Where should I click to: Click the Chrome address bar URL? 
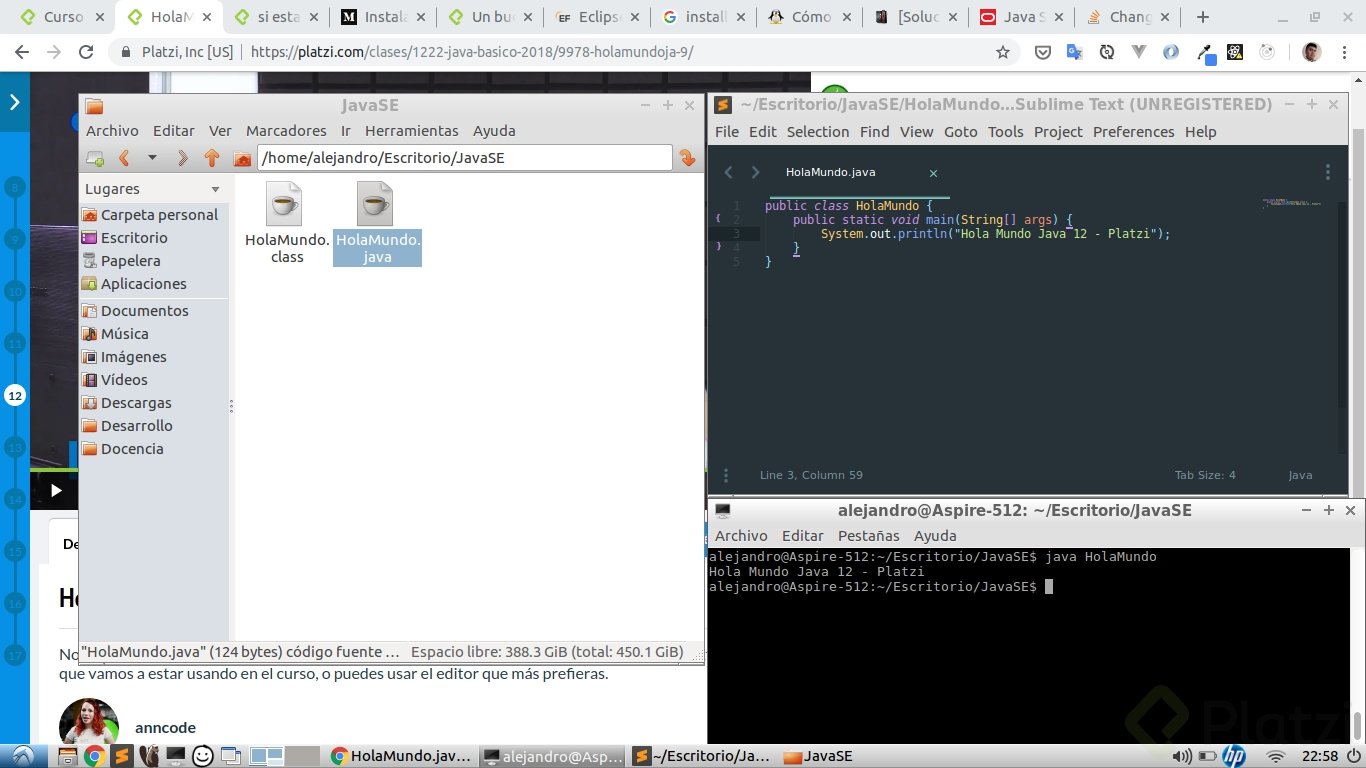(x=472, y=52)
